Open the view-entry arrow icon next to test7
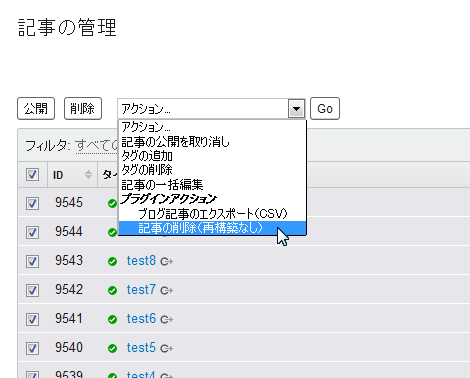This screenshot has height=378, width=470. pyautogui.click(x=166, y=291)
